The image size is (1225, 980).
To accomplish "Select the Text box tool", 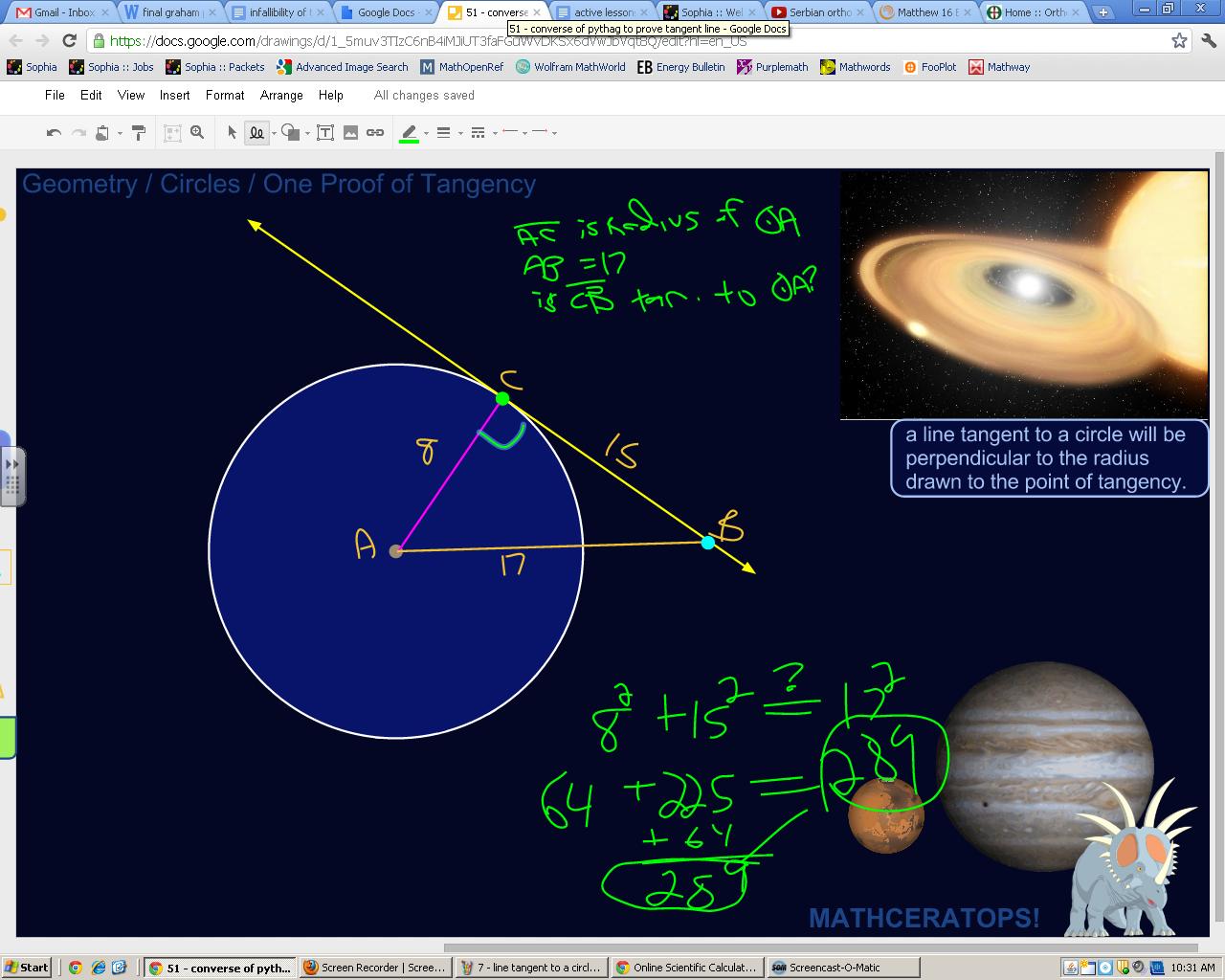I will (325, 133).
